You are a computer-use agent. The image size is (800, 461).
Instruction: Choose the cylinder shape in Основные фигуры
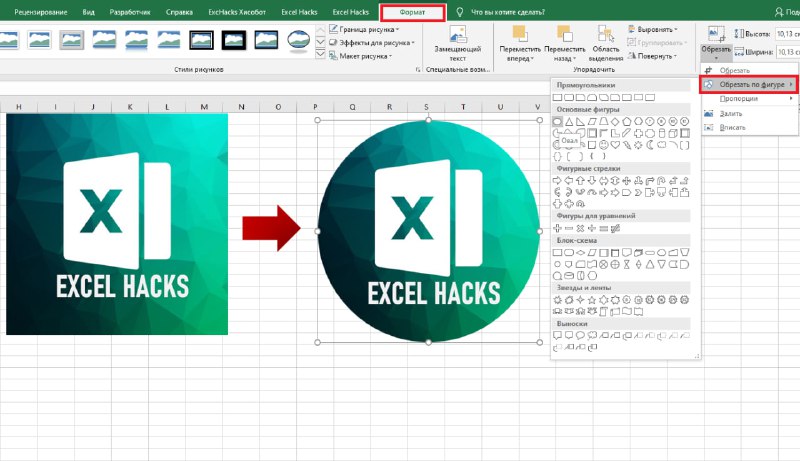point(662,133)
